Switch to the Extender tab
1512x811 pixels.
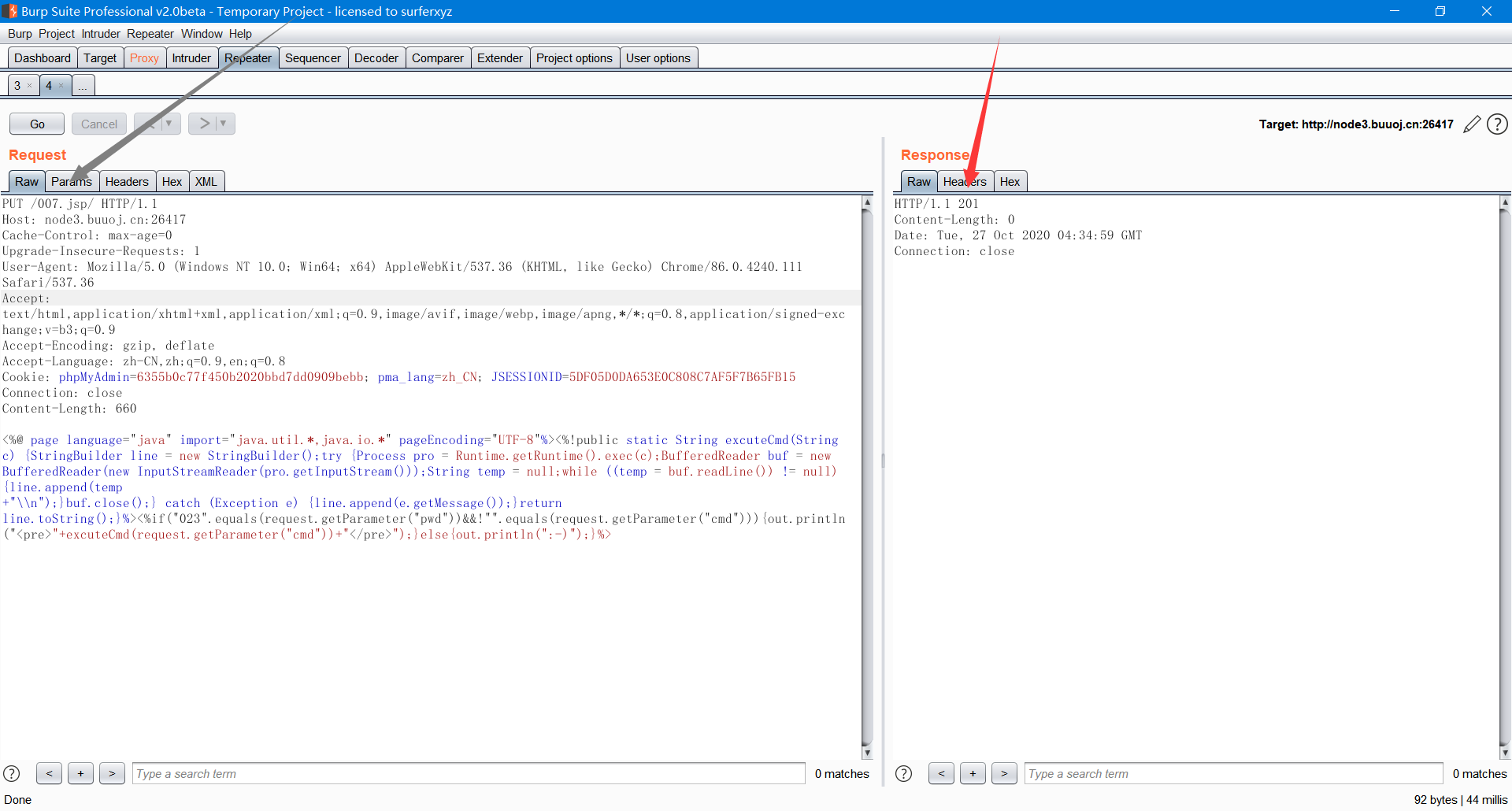tap(500, 58)
